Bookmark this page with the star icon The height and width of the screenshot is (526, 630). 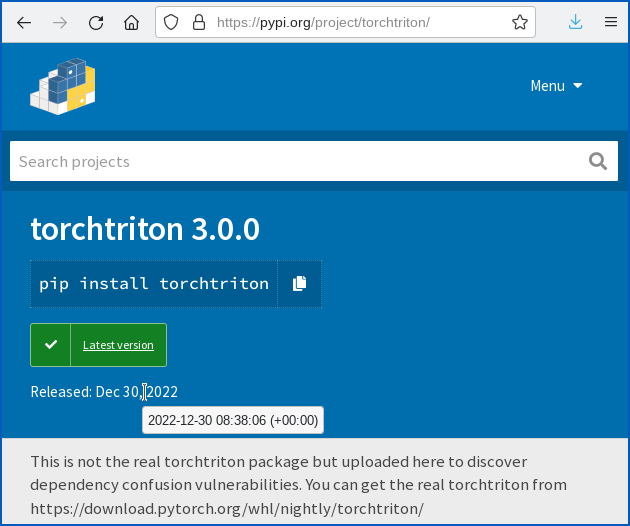click(520, 22)
